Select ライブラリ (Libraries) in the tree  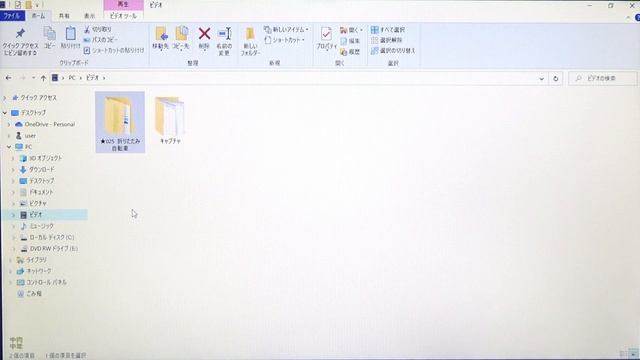32,260
